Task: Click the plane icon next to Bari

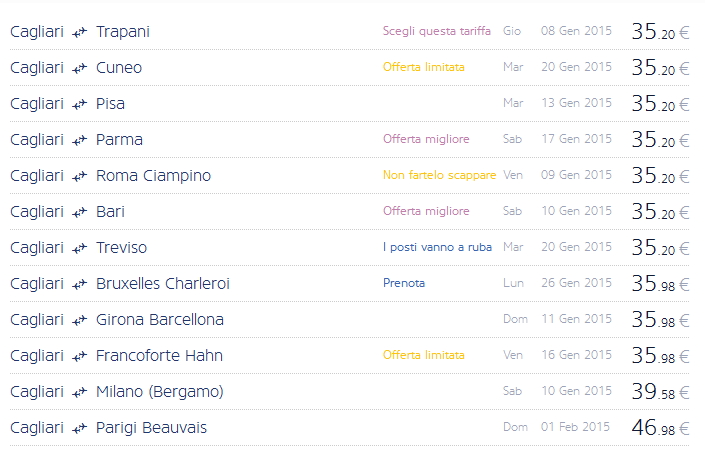Action: point(80,212)
